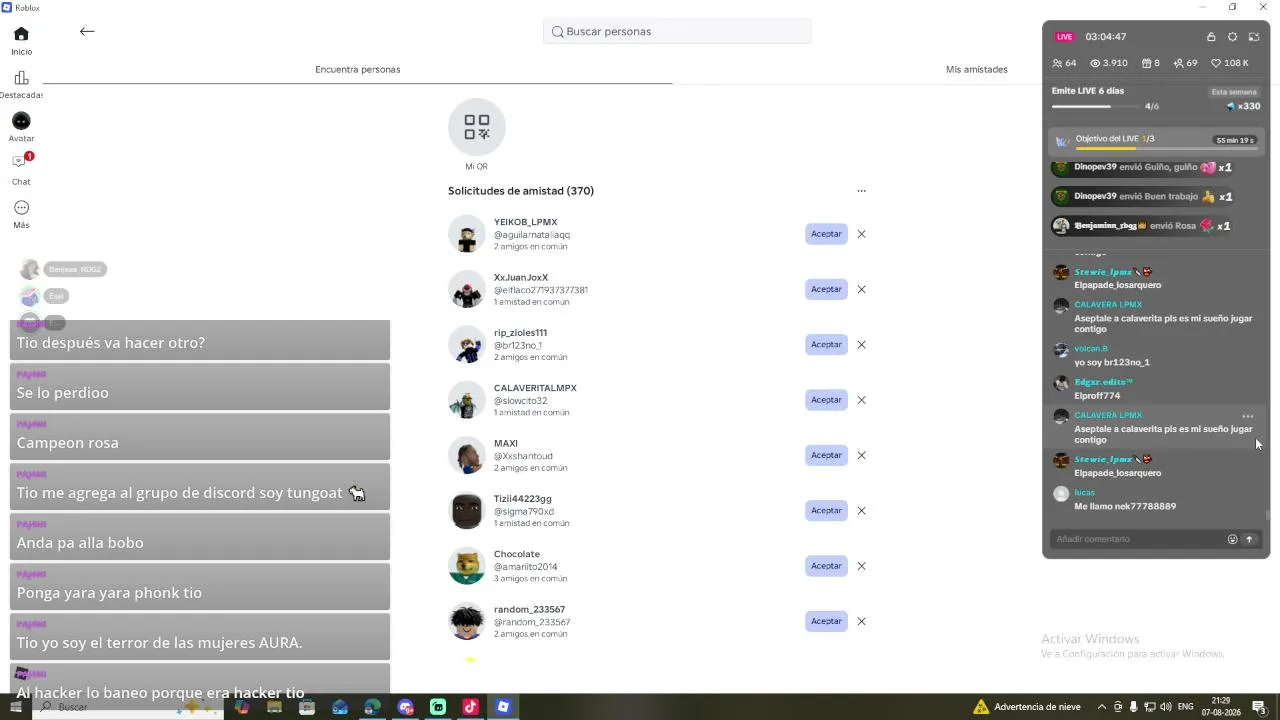Image resolution: width=1280 pixels, height=720 pixels.
Task: Go back with the left arrow
Action: (87, 31)
